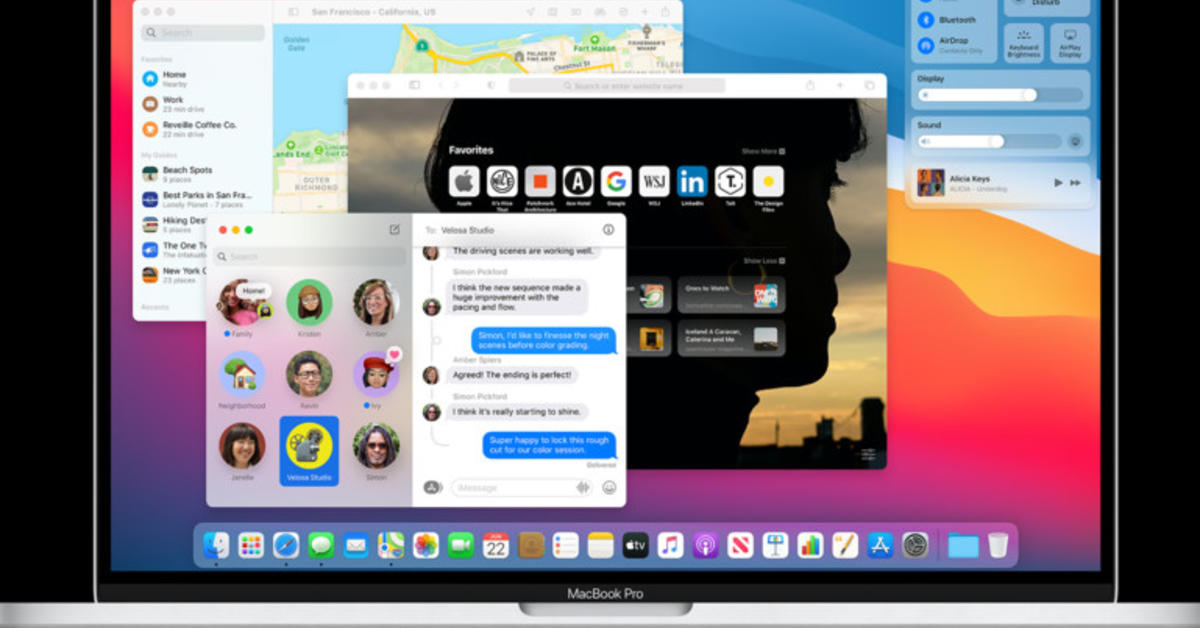The image size is (1200, 628).
Task: Toggle the Safari sidebar
Action: tap(414, 86)
